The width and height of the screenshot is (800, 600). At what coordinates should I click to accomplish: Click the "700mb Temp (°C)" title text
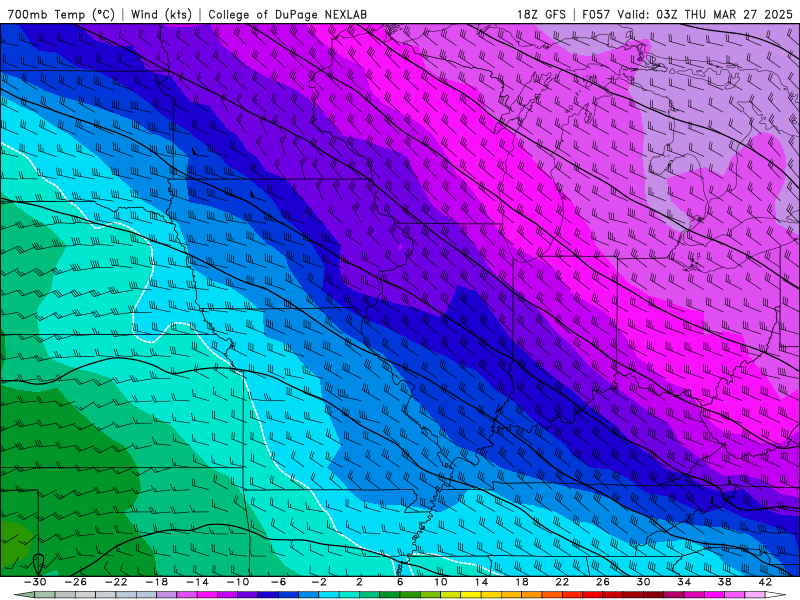click(x=61, y=14)
